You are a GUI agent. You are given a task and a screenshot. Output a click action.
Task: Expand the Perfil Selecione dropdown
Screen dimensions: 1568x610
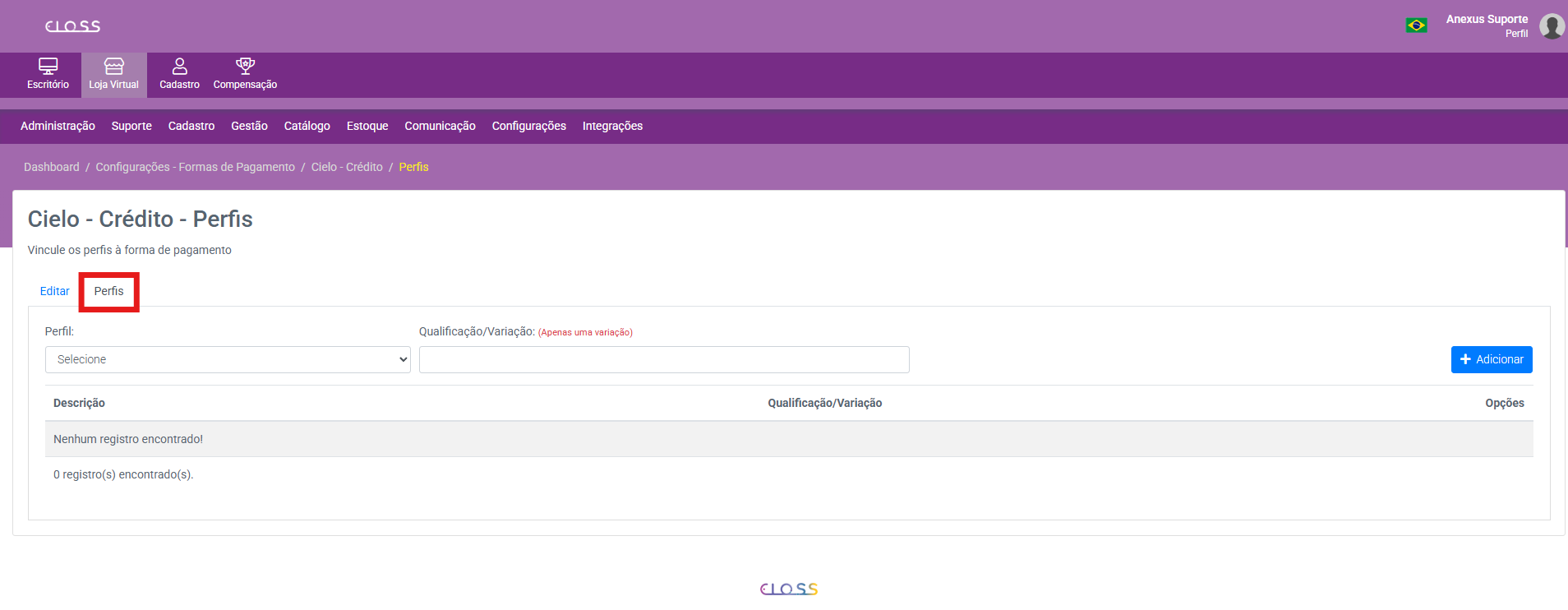(228, 359)
